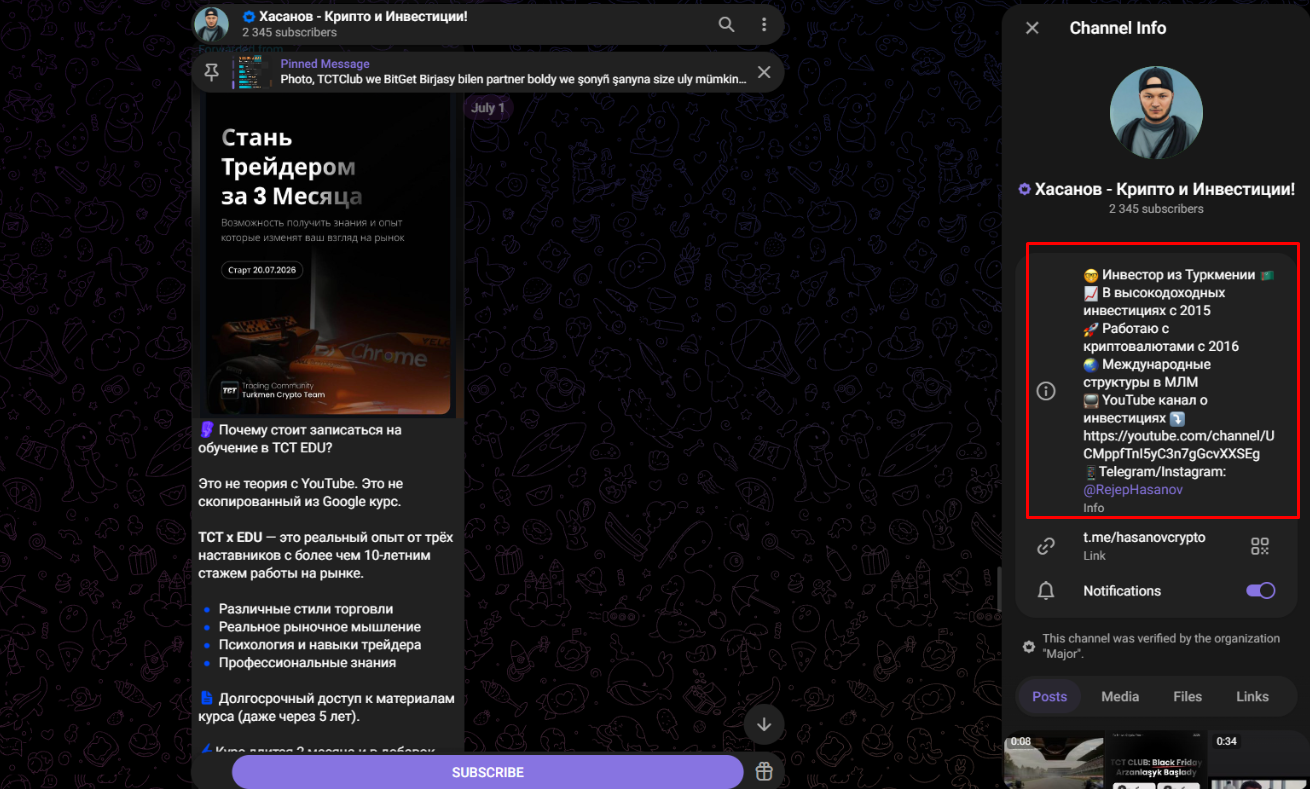This screenshot has width=1310, height=789.
Task: Open the 0:34 video thumbnail in Posts
Action: coord(1259,759)
